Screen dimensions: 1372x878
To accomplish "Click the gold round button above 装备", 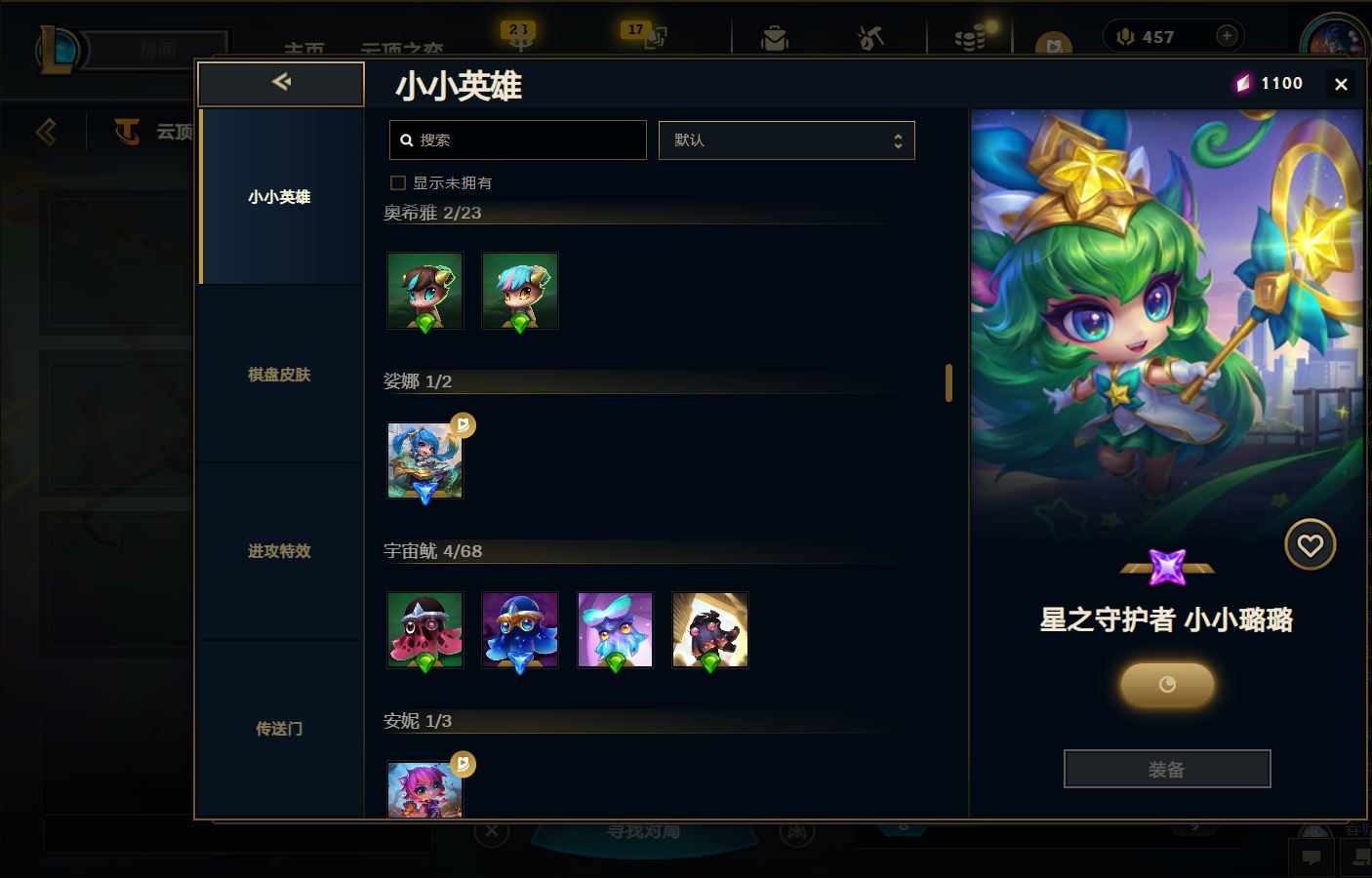I will 1167,685.
